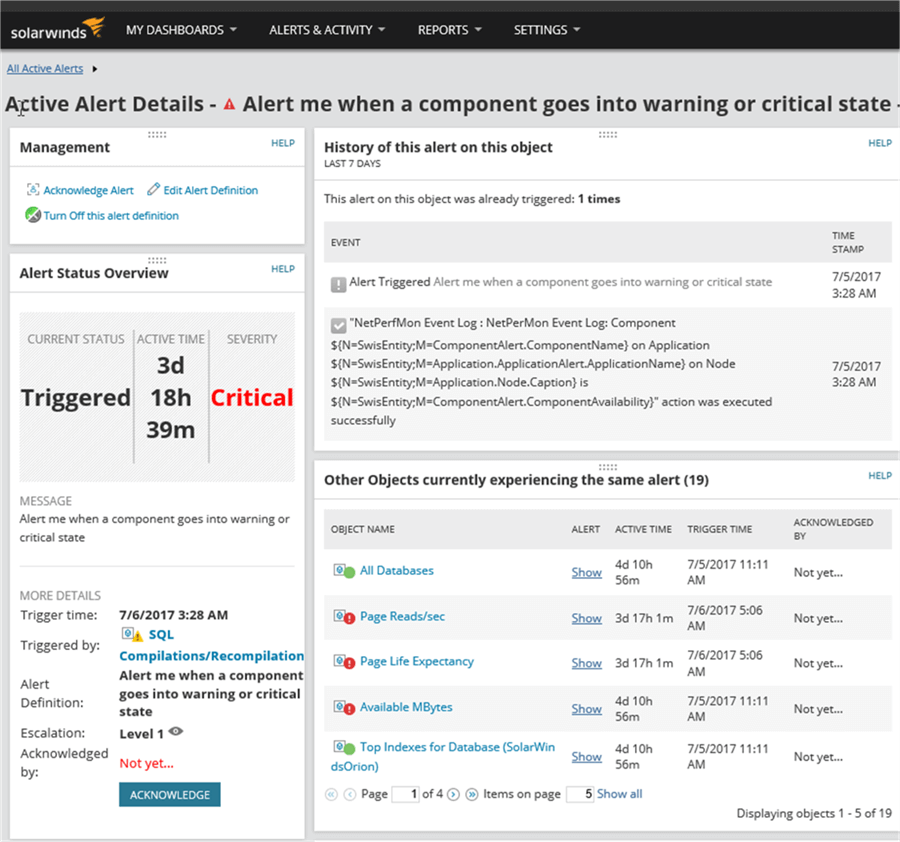The height and width of the screenshot is (842, 900).
Task: Expand the breadcrumb arrow after All Active Alerts
Action: point(95,69)
